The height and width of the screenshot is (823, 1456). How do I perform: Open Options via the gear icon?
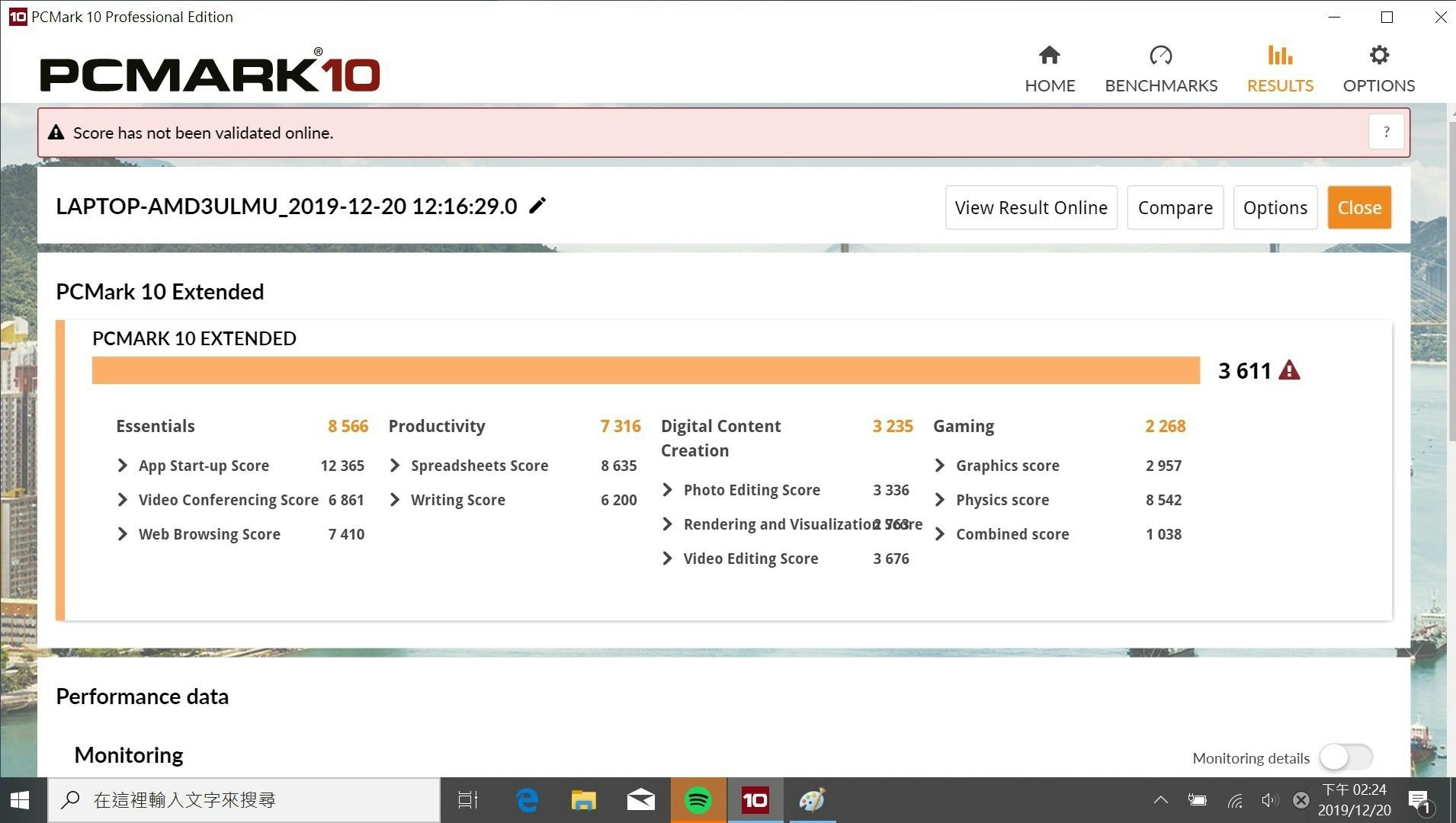(x=1378, y=56)
